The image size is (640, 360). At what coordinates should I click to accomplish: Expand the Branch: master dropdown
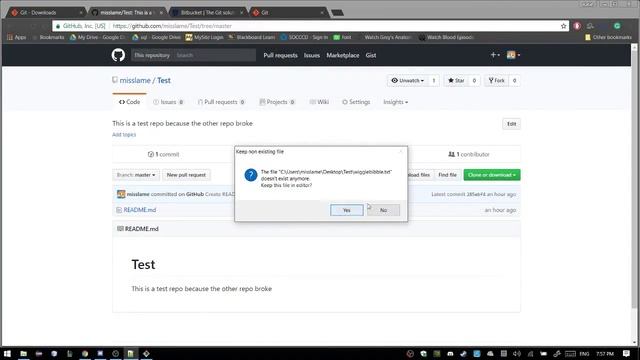point(136,175)
